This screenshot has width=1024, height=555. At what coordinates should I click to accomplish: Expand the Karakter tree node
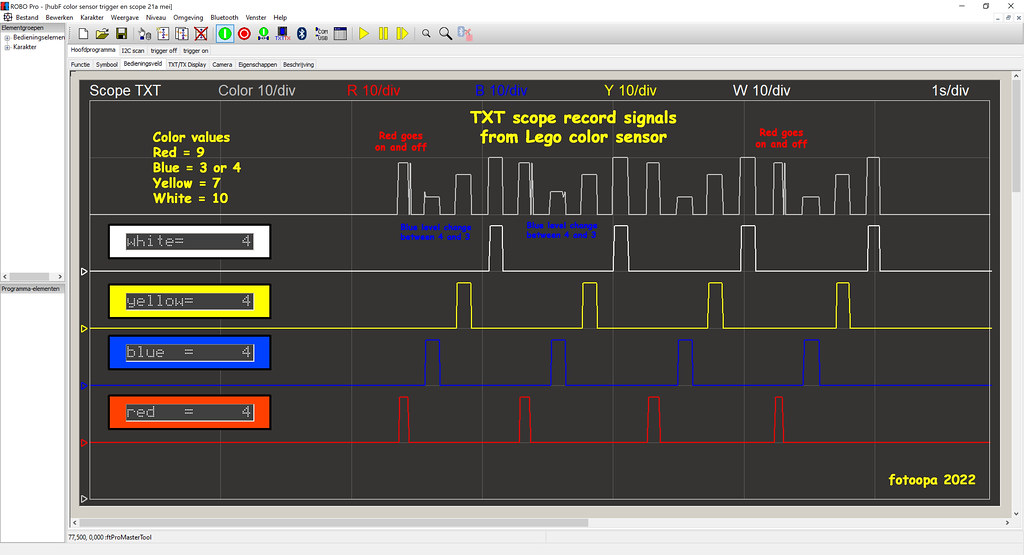tap(7, 47)
